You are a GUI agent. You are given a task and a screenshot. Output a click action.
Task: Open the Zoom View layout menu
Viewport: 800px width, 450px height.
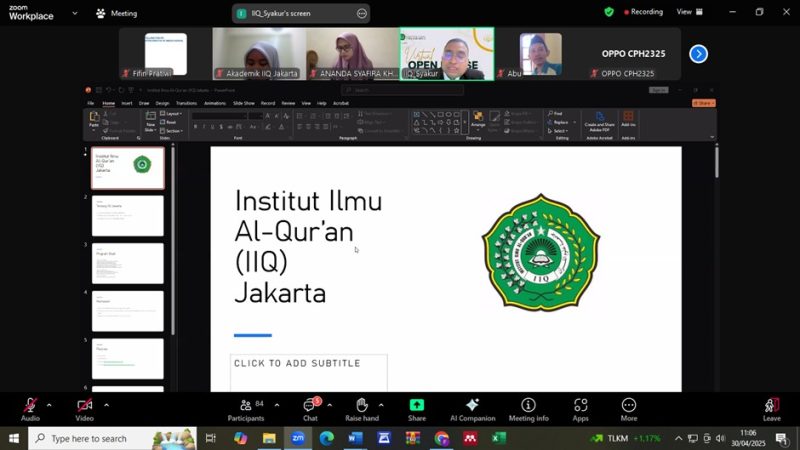[x=689, y=12]
